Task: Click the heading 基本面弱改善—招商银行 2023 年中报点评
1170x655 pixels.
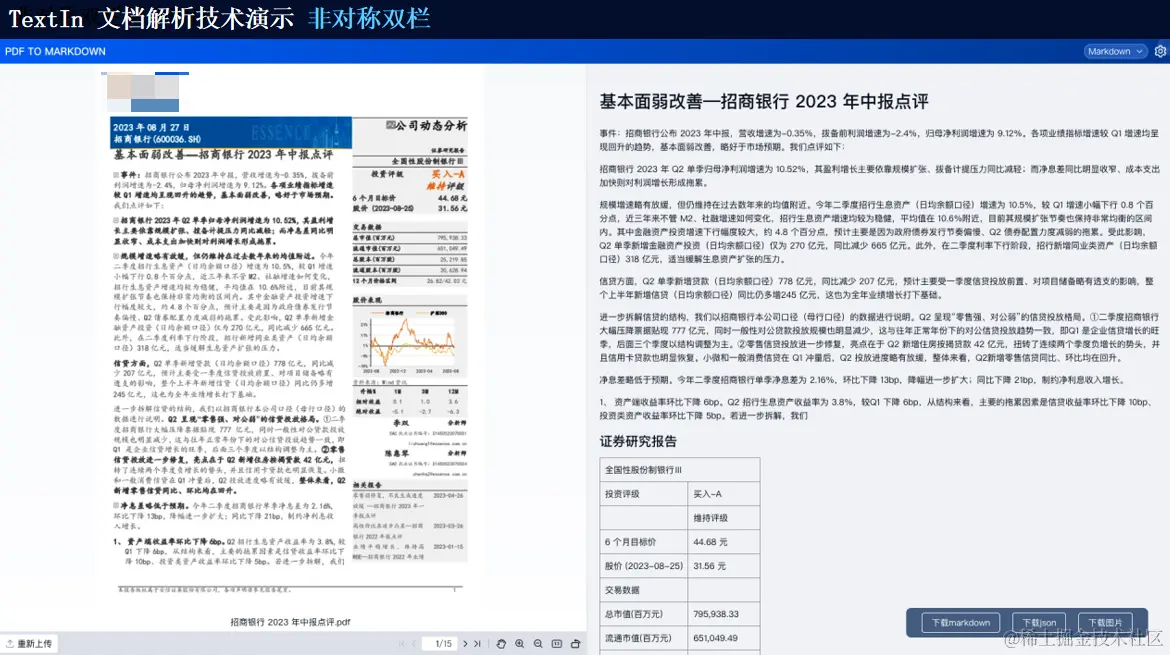Action: coord(764,101)
